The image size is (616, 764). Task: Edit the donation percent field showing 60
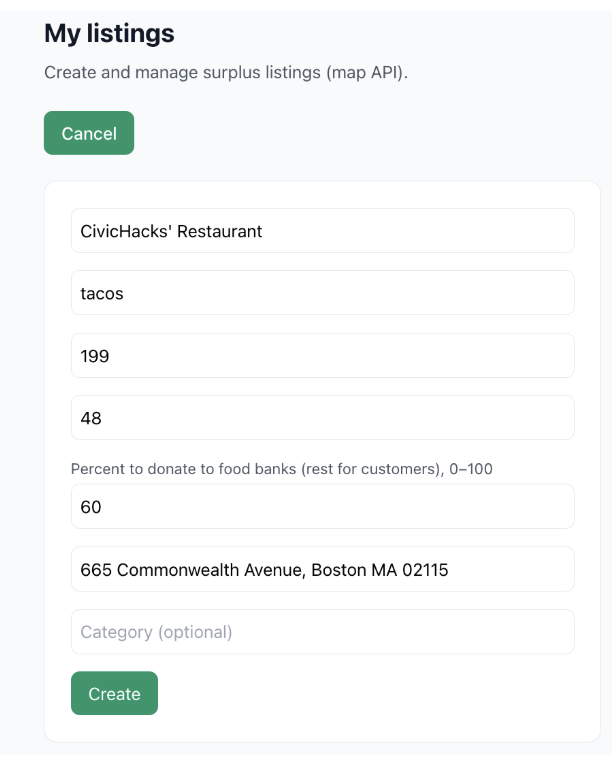[x=323, y=507]
